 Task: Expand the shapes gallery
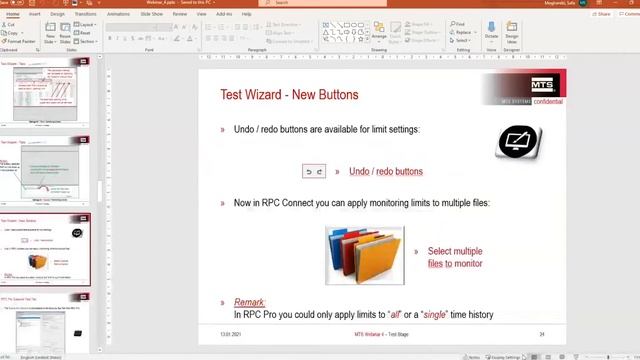point(367,40)
